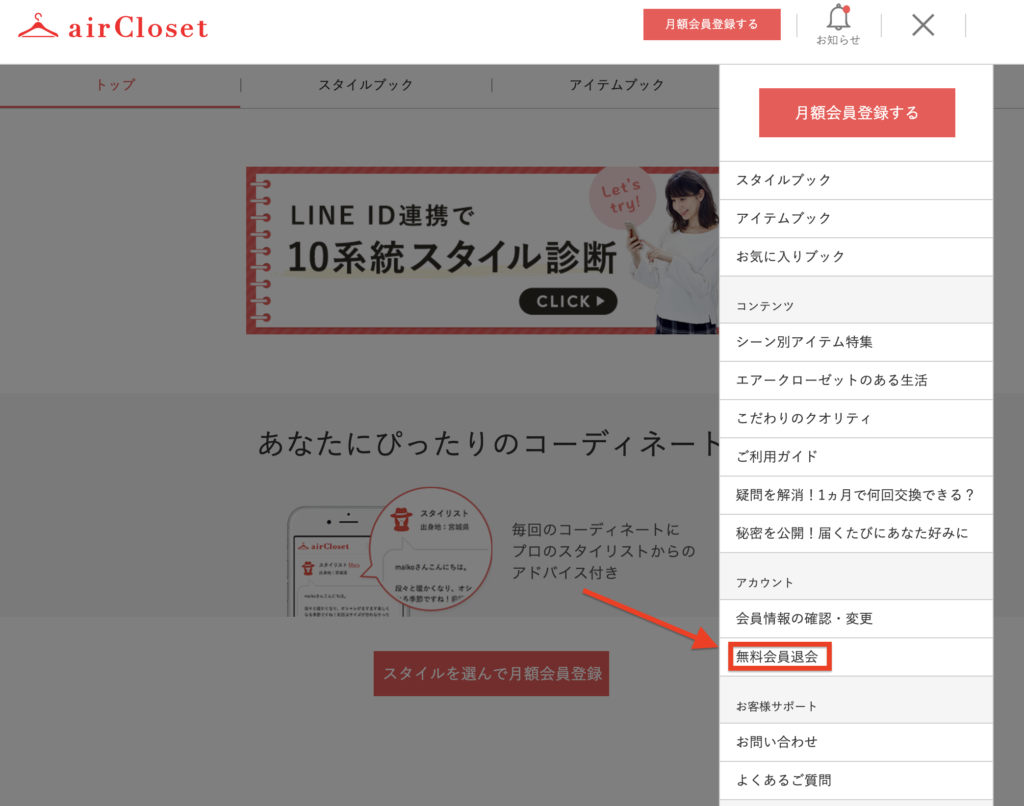Open 秘密を公開！届くたびにあなた好みに entry
The image size is (1024, 806).
(856, 533)
